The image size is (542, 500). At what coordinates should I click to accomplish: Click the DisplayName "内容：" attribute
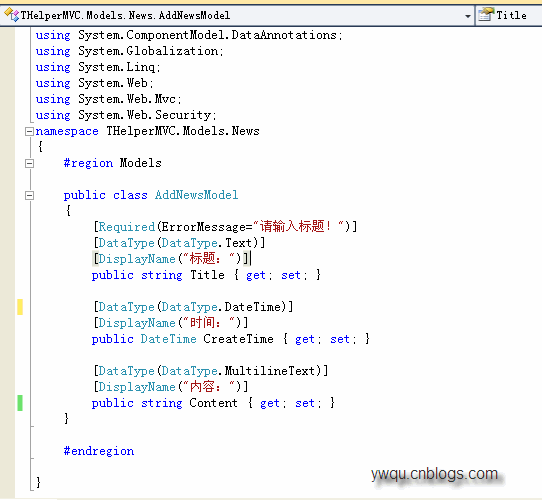click(x=171, y=387)
